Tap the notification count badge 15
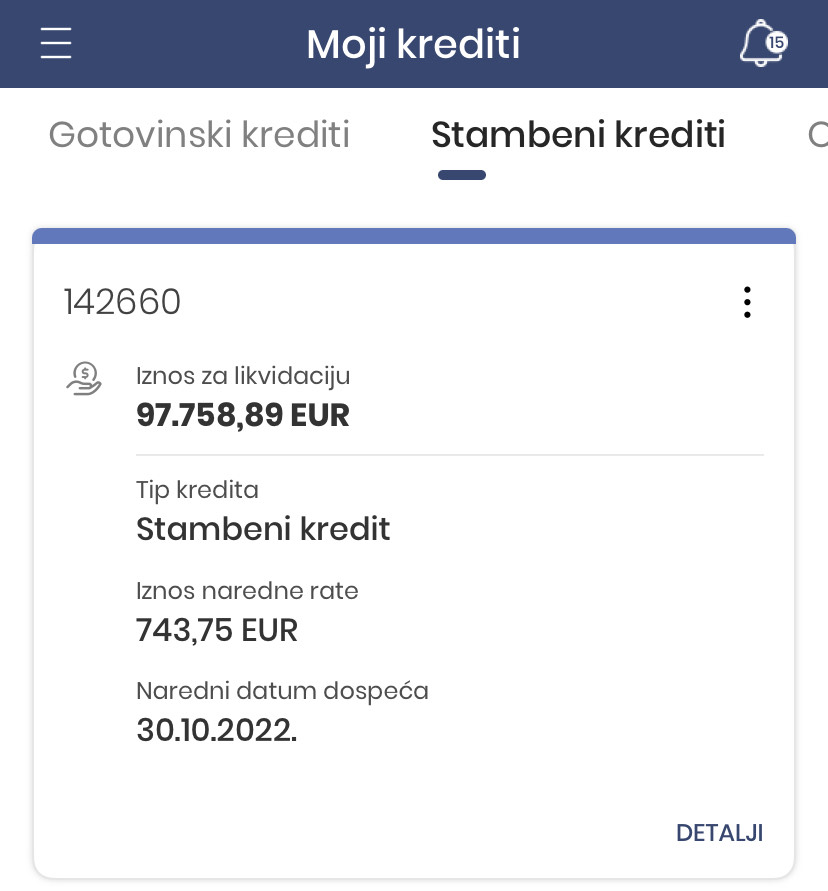The height and width of the screenshot is (891, 828). (x=776, y=42)
